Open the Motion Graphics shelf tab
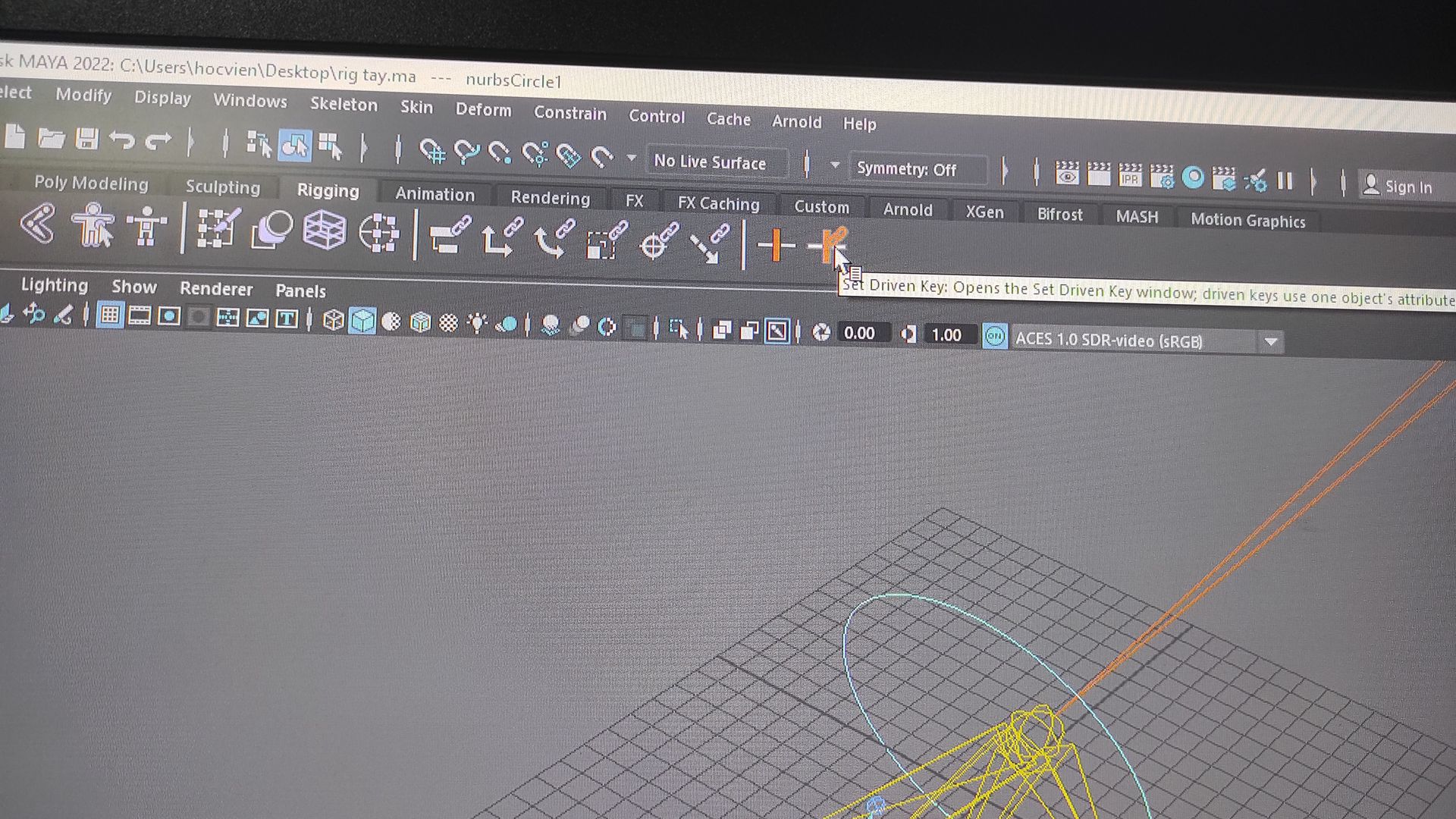 click(1247, 221)
